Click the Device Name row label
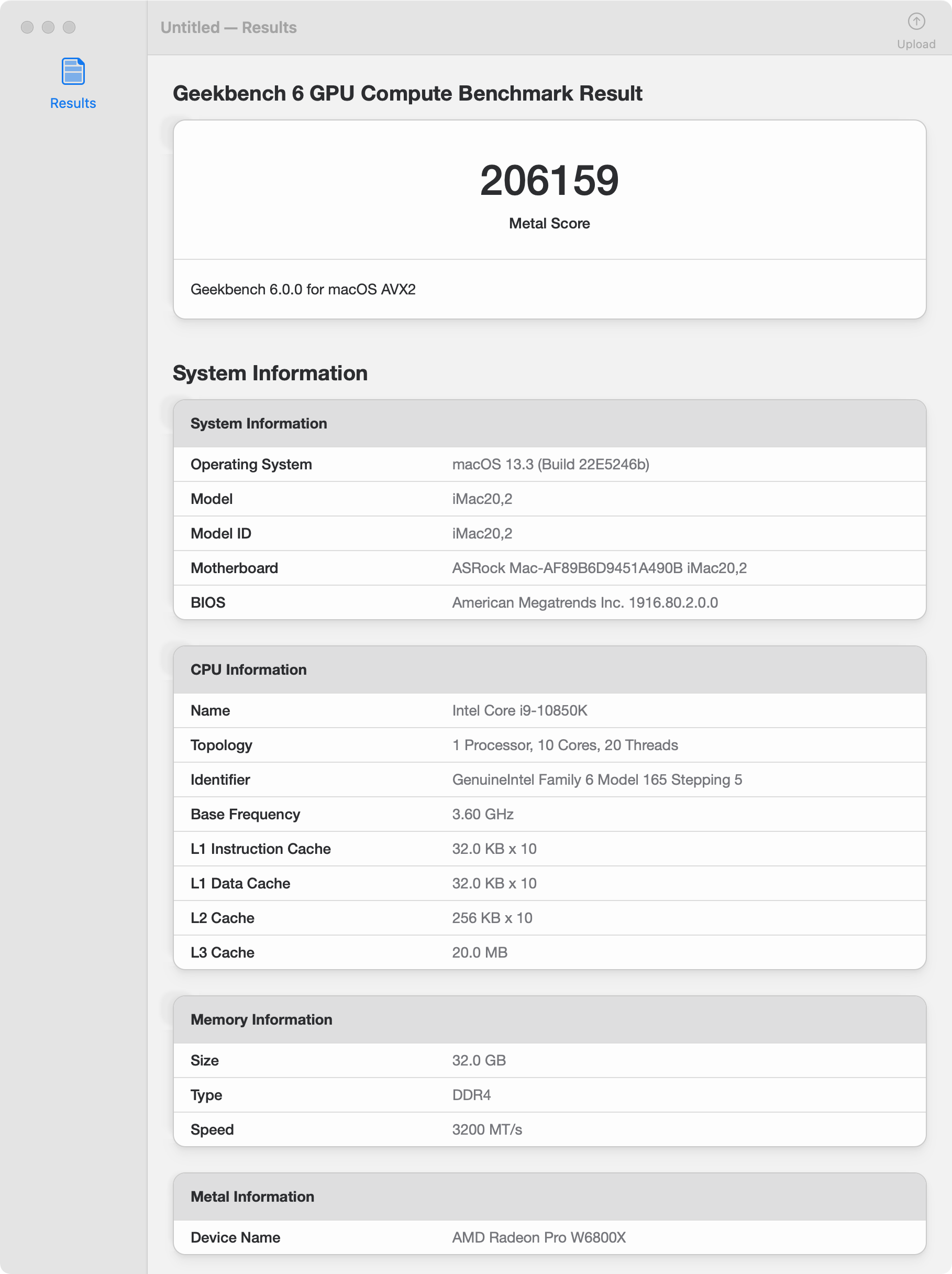The height and width of the screenshot is (1274, 952). point(235,1237)
